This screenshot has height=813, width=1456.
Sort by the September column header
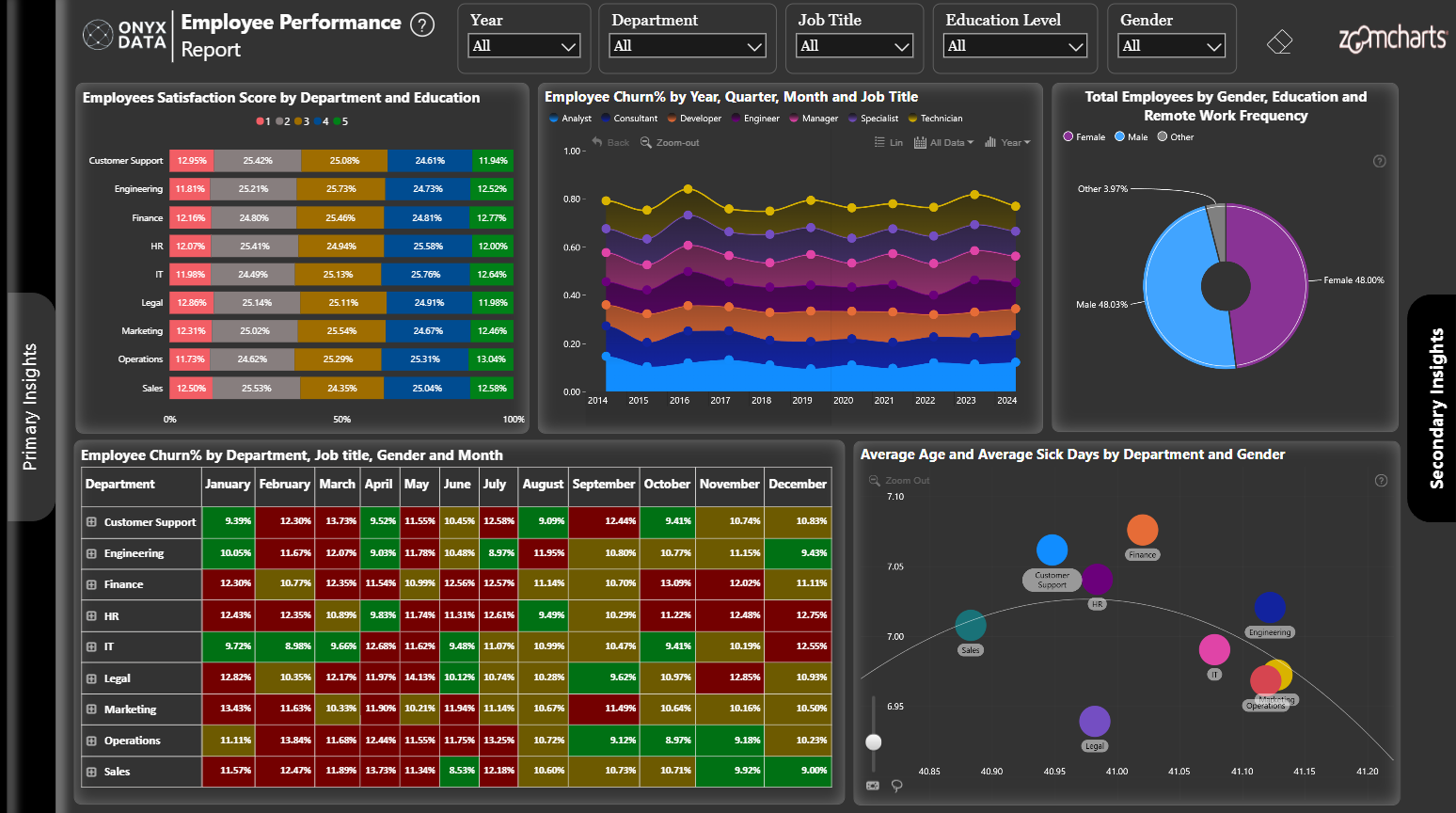click(604, 484)
